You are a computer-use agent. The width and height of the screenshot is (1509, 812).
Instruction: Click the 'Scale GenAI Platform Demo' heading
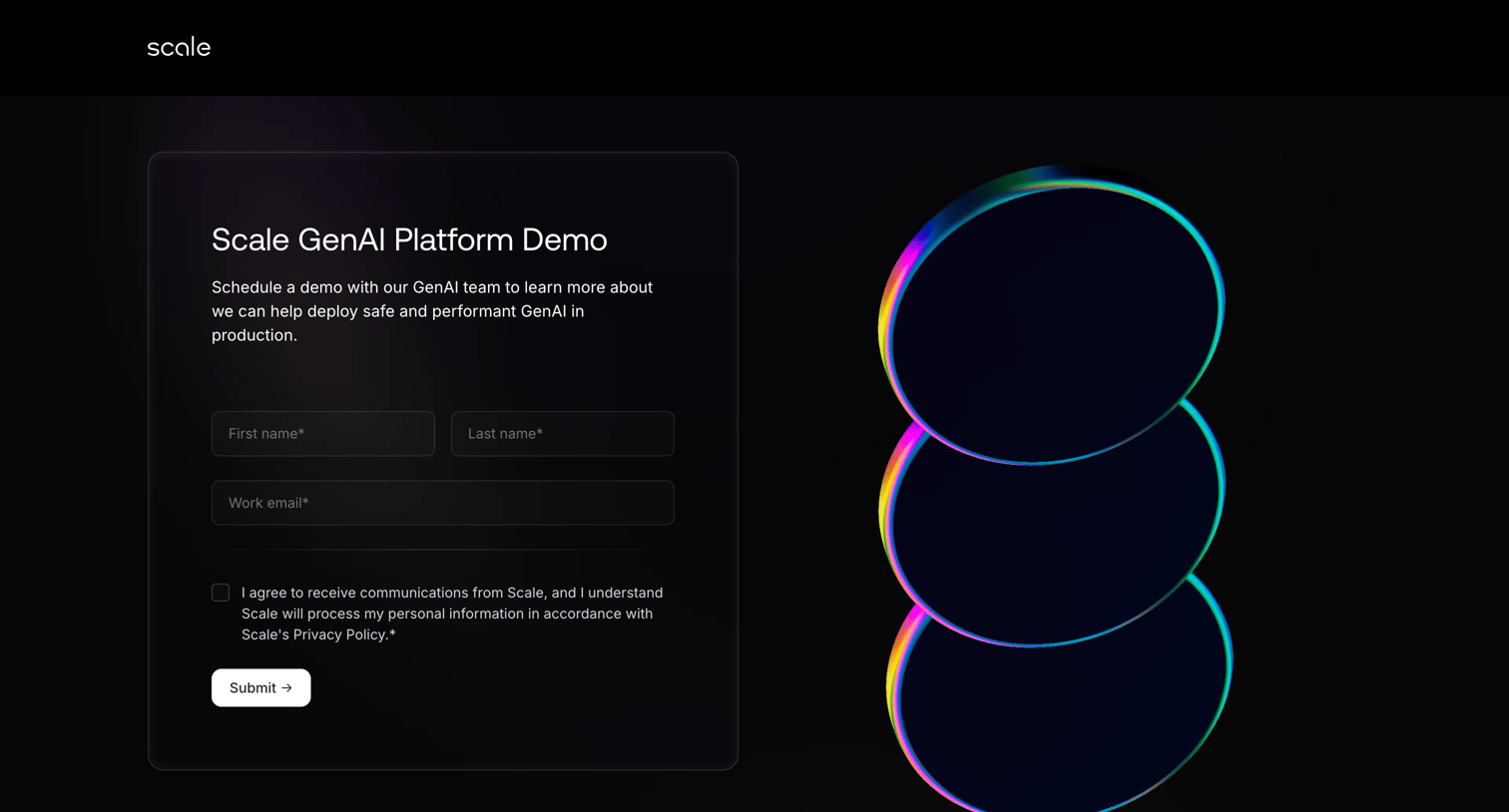pos(409,239)
